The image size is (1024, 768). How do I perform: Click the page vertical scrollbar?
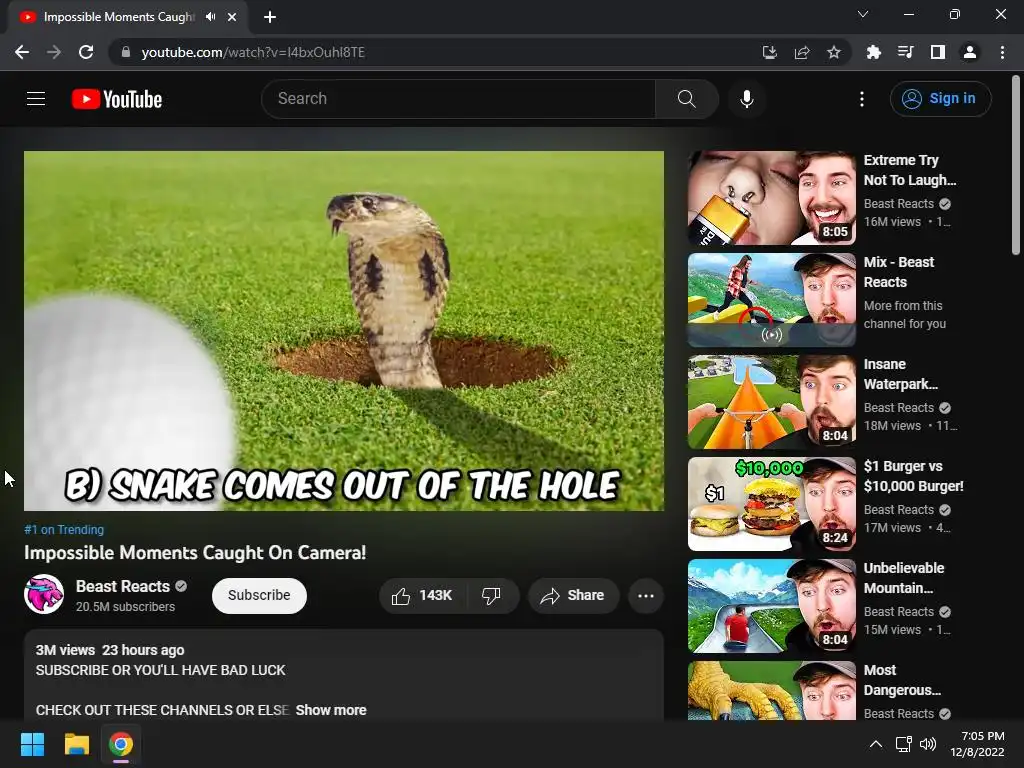coord(1015,165)
